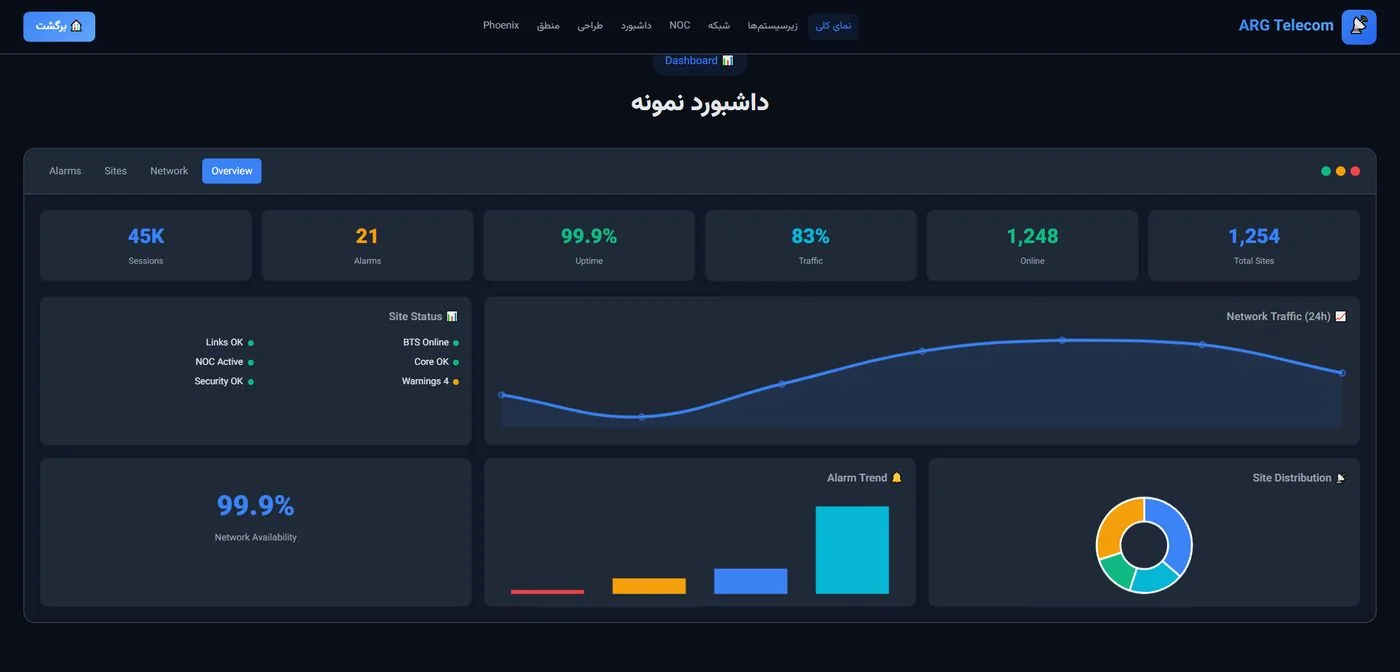The height and width of the screenshot is (672, 1400).
Task: Select داشبورد in the top navigation
Action: pos(636,26)
